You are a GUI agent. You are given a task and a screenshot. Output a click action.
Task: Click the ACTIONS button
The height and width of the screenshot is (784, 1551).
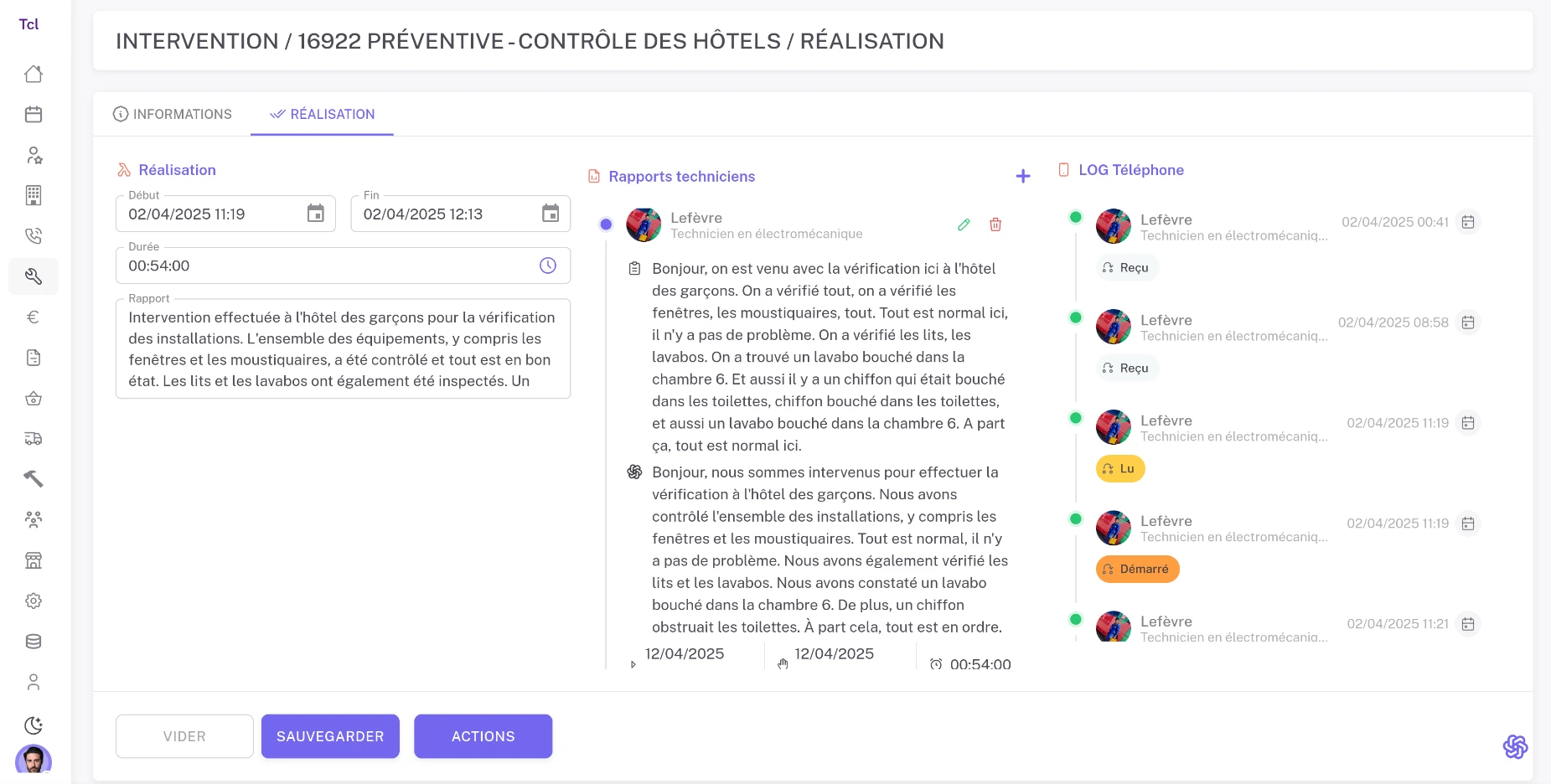click(483, 736)
